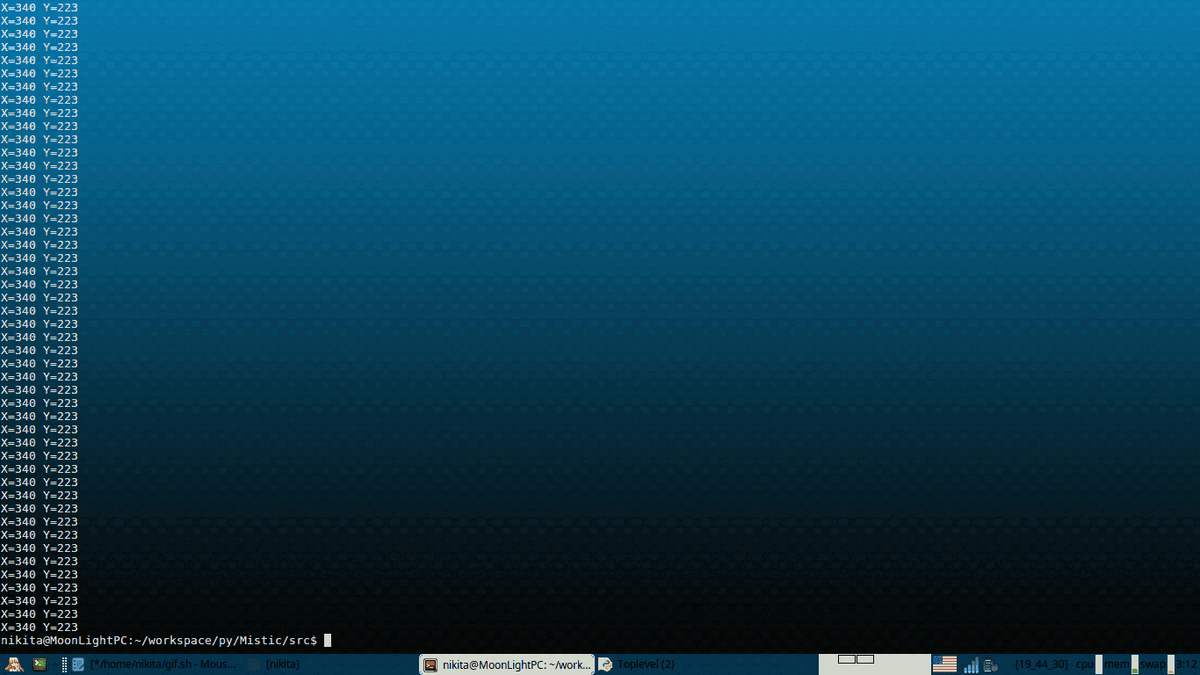Click the cpu load monitor
This screenshot has height=675, width=1200.
(1089, 664)
